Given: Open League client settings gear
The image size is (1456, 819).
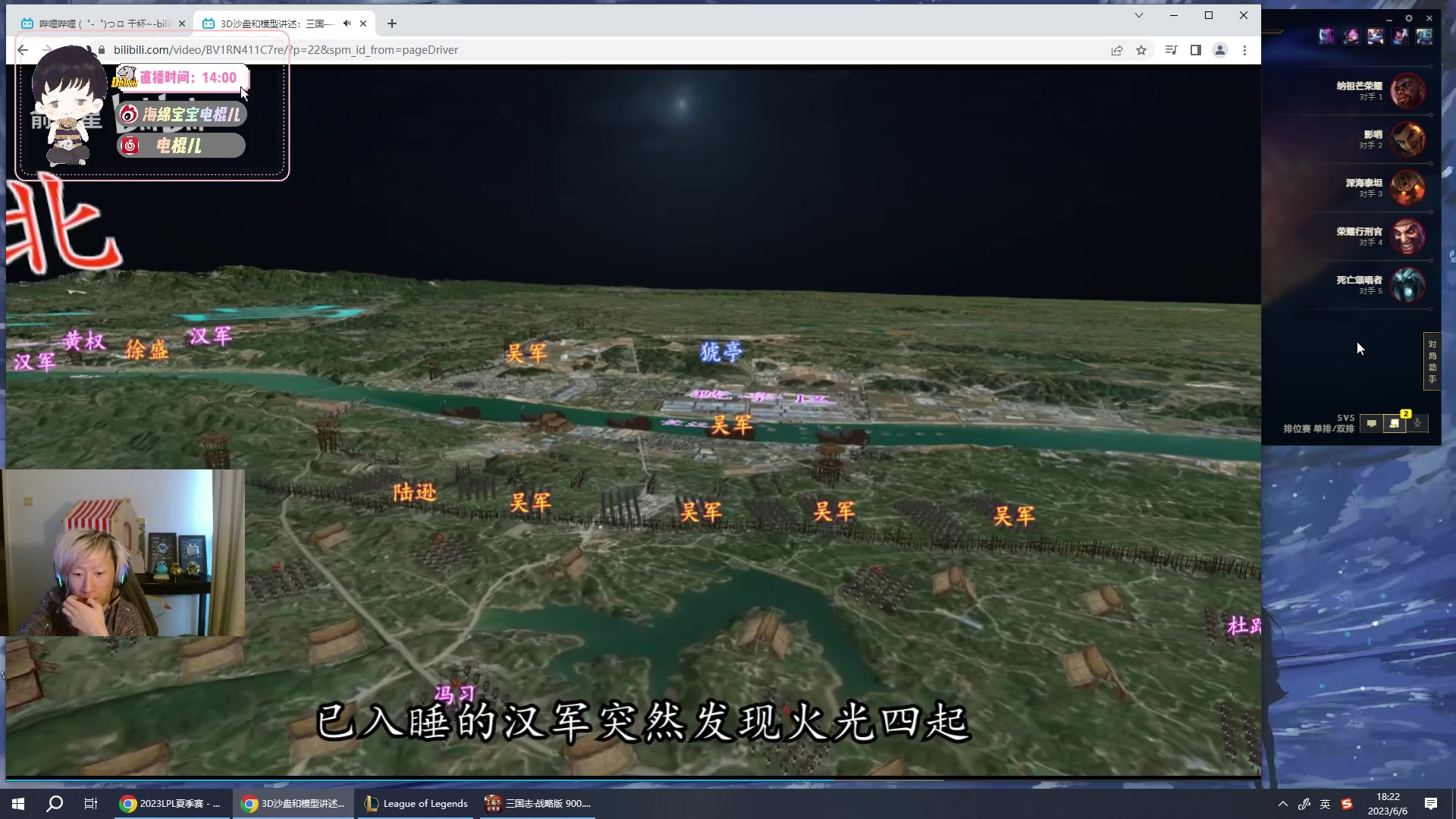Looking at the screenshot, I should click(1409, 18).
